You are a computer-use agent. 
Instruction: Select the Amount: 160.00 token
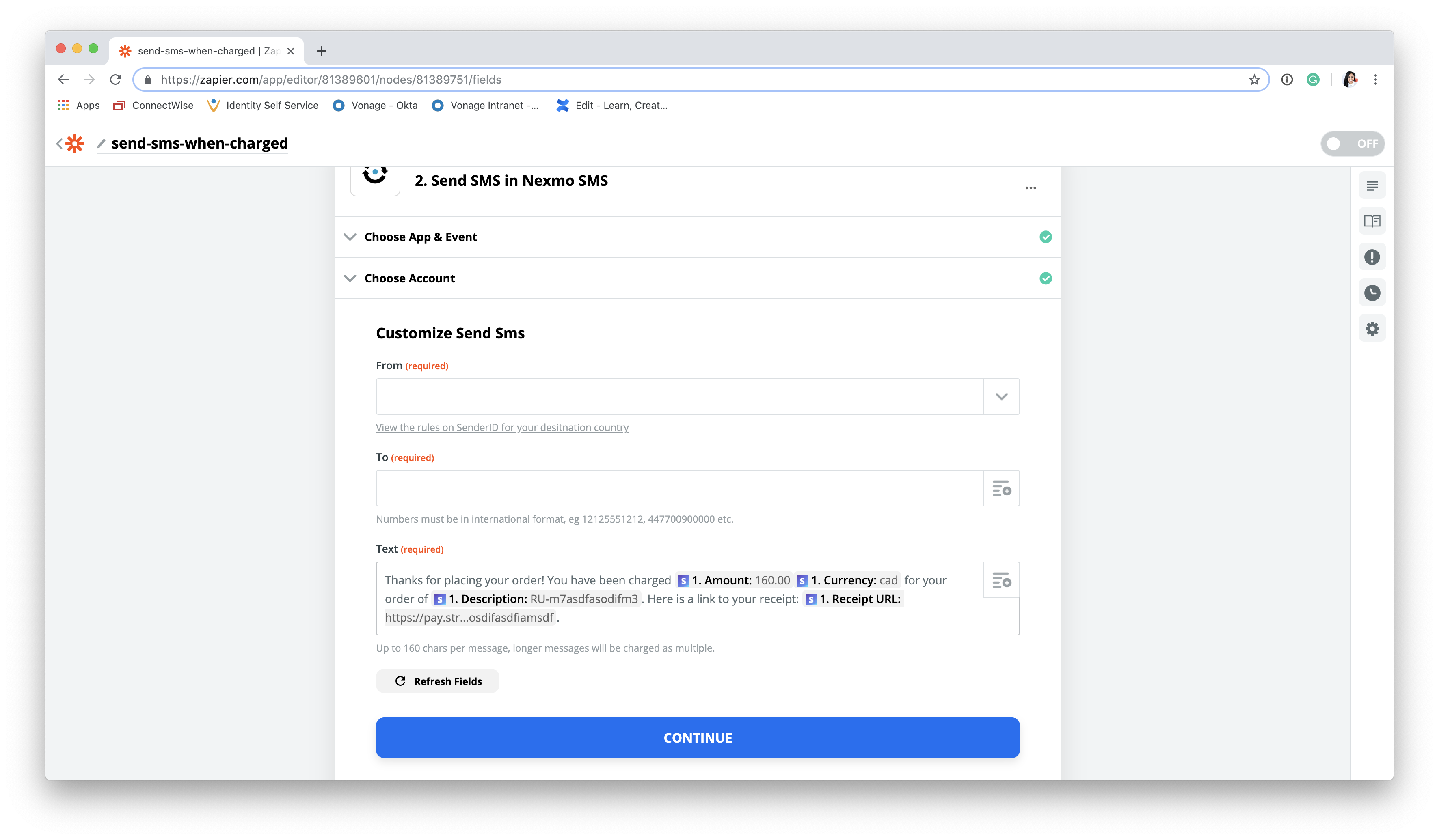(735, 580)
